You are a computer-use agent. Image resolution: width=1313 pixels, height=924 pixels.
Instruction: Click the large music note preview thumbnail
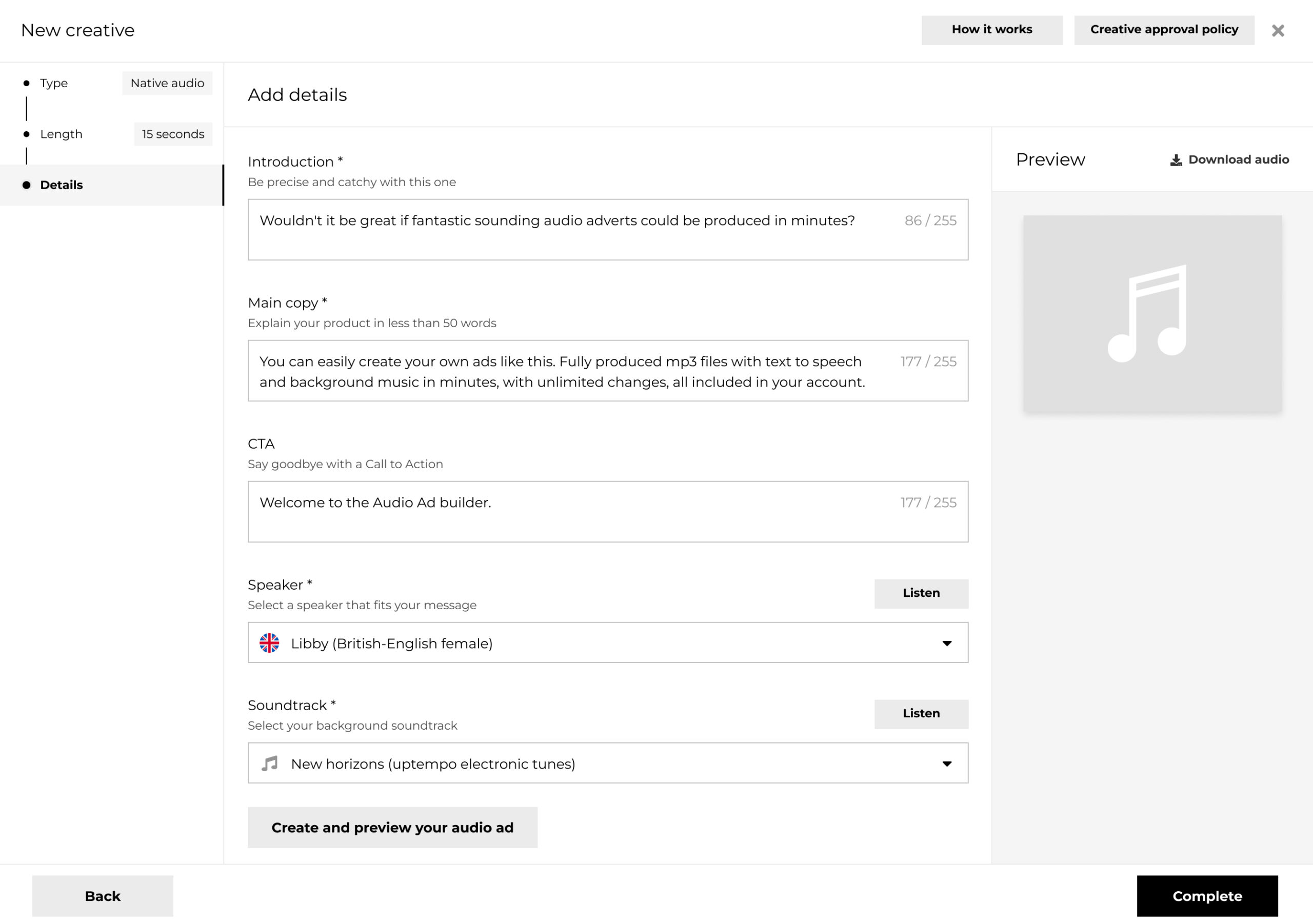[x=1152, y=314]
